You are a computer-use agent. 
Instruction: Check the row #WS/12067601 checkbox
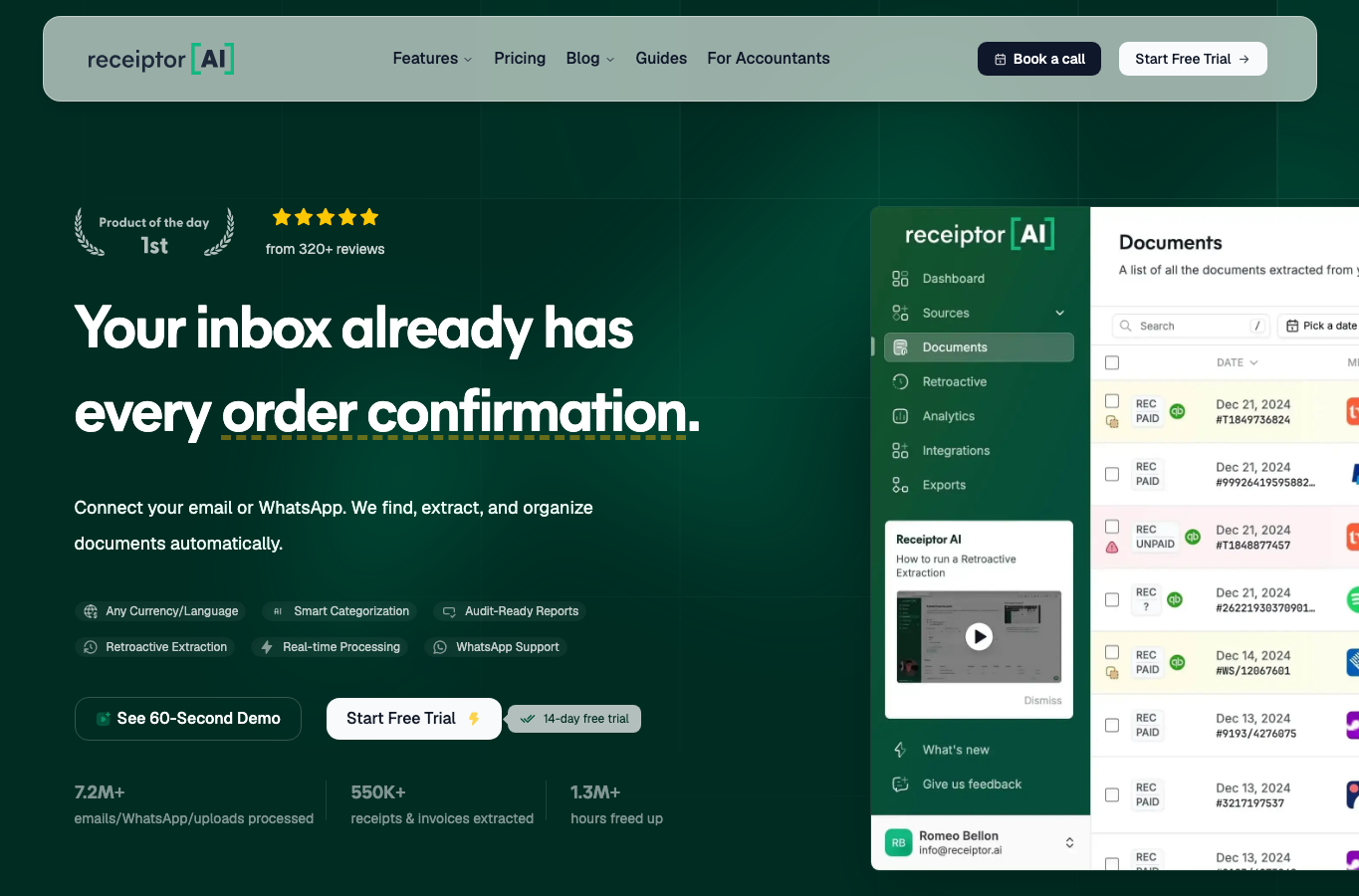(x=1112, y=652)
